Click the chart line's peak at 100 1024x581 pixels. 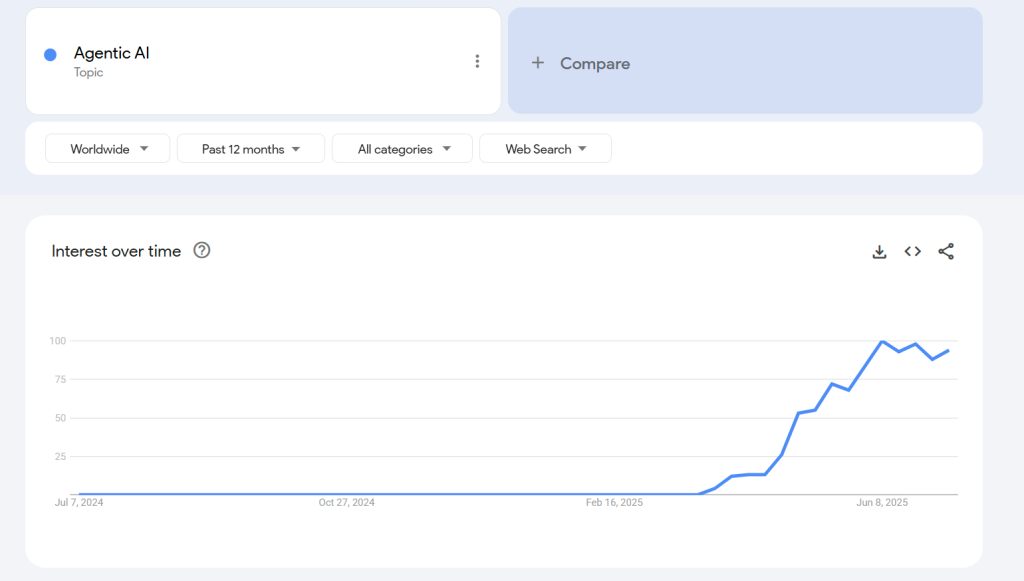point(882,341)
